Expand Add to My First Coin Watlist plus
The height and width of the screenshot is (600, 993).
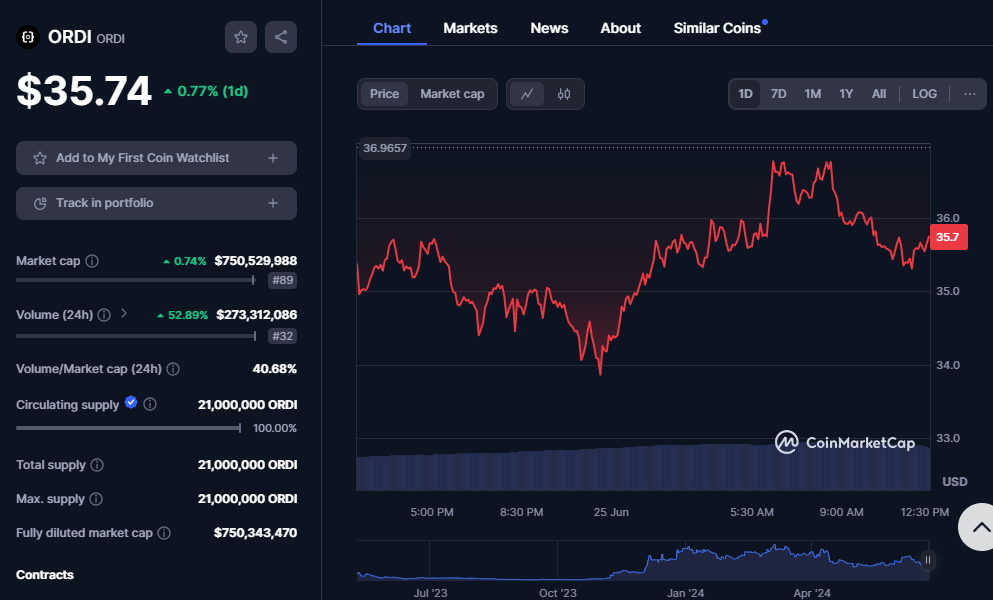273,158
